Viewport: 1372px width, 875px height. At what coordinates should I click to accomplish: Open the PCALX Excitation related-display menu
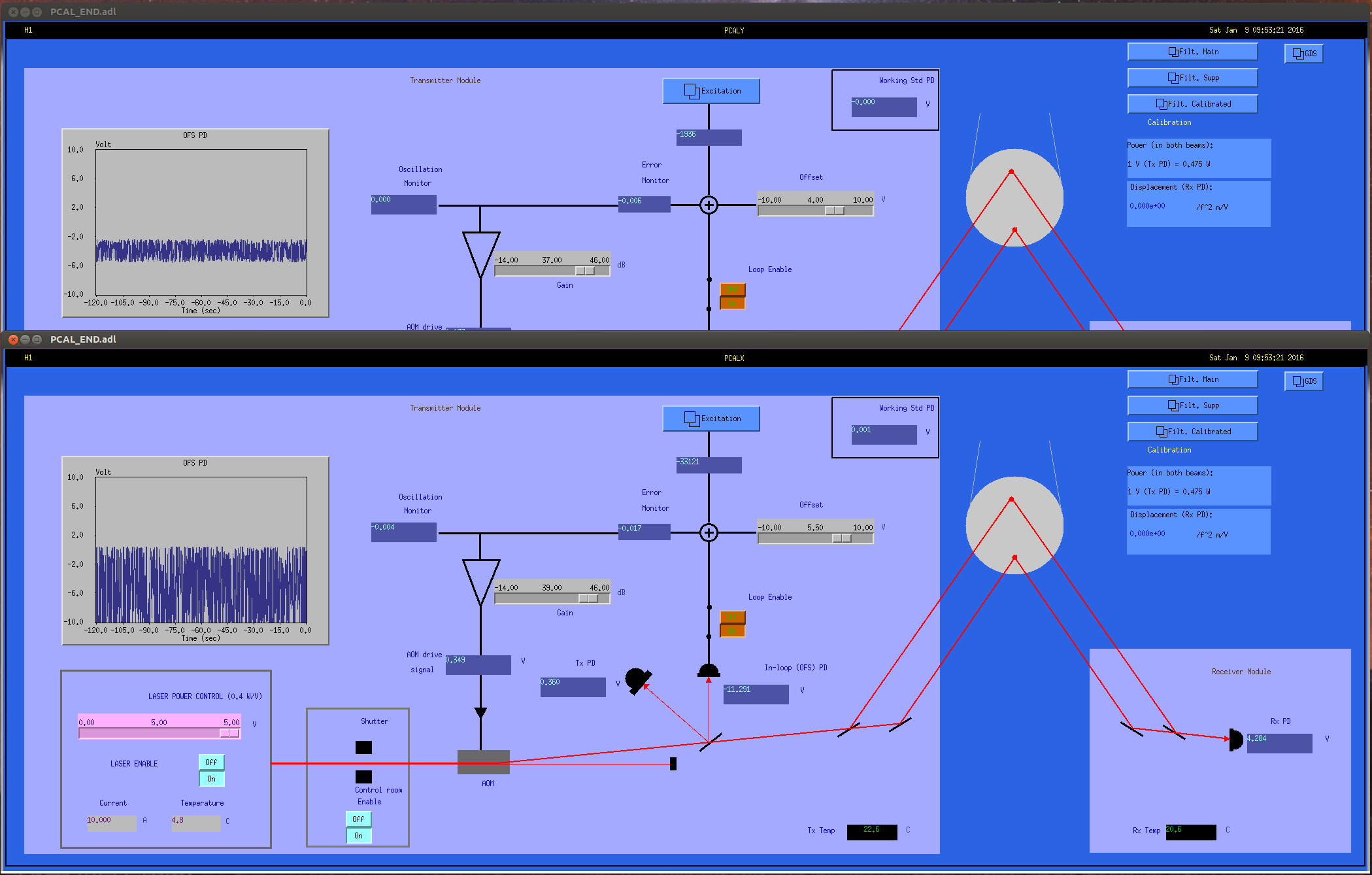tap(711, 419)
